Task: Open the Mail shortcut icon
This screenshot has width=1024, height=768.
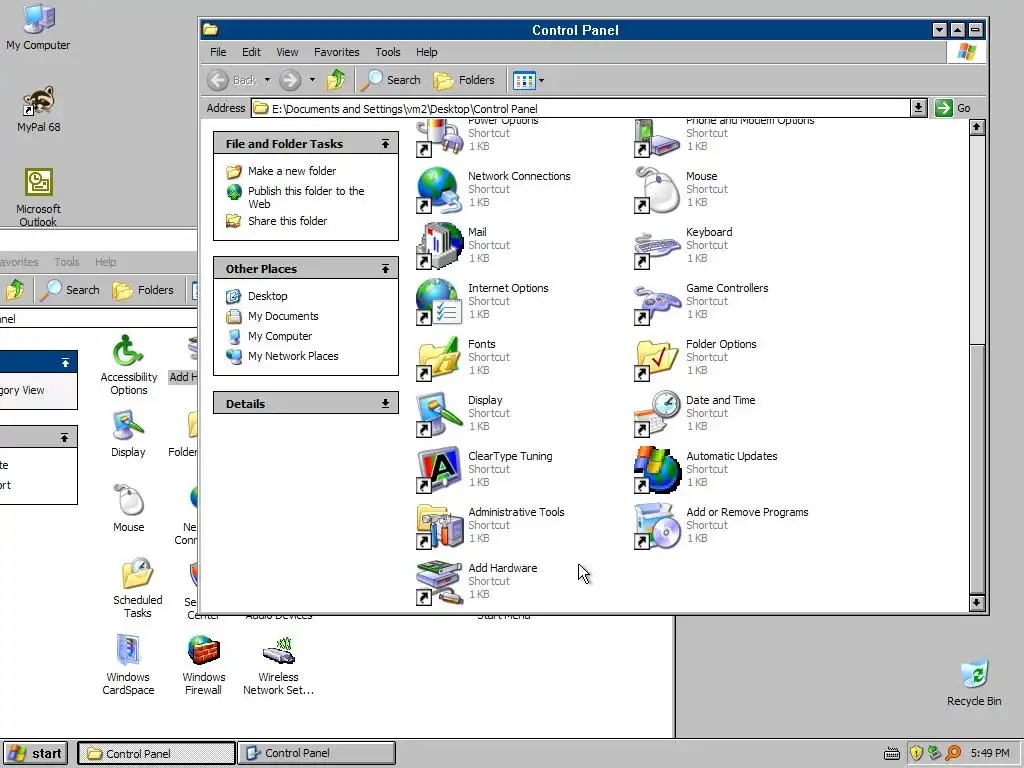Action: click(438, 246)
